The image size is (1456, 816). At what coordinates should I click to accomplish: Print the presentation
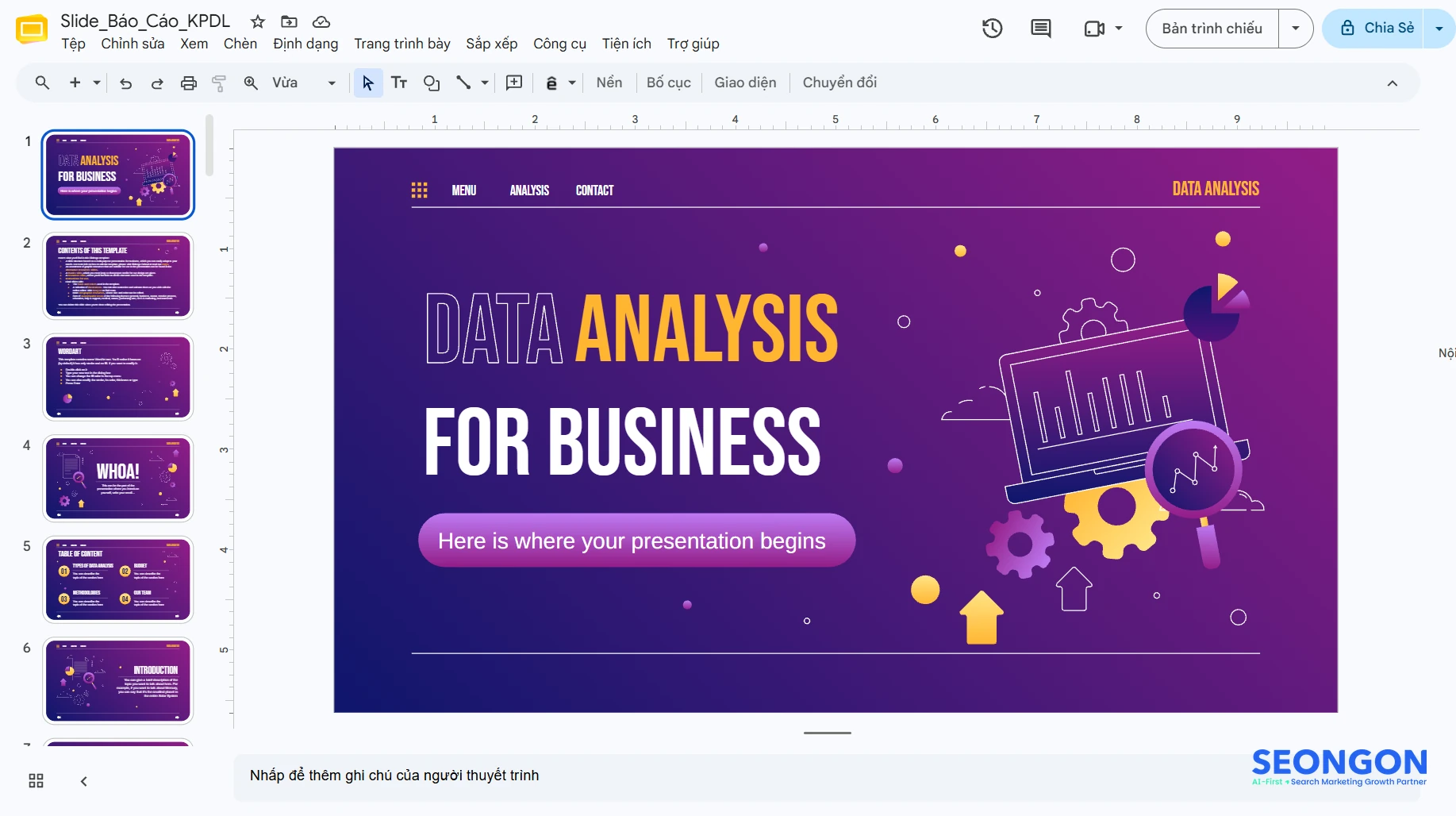coord(189,83)
